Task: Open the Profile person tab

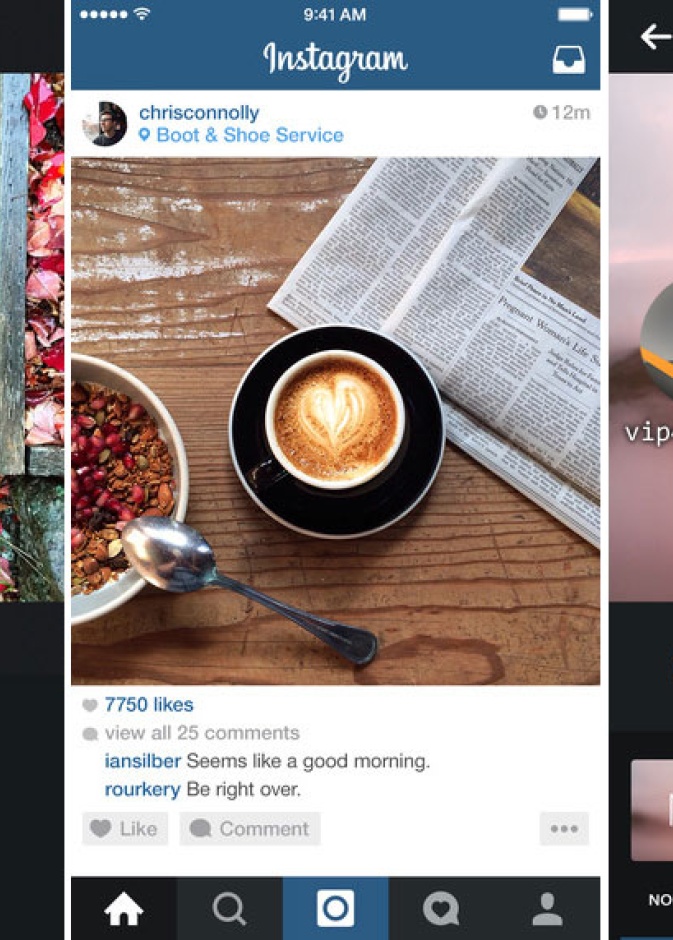Action: point(547,908)
